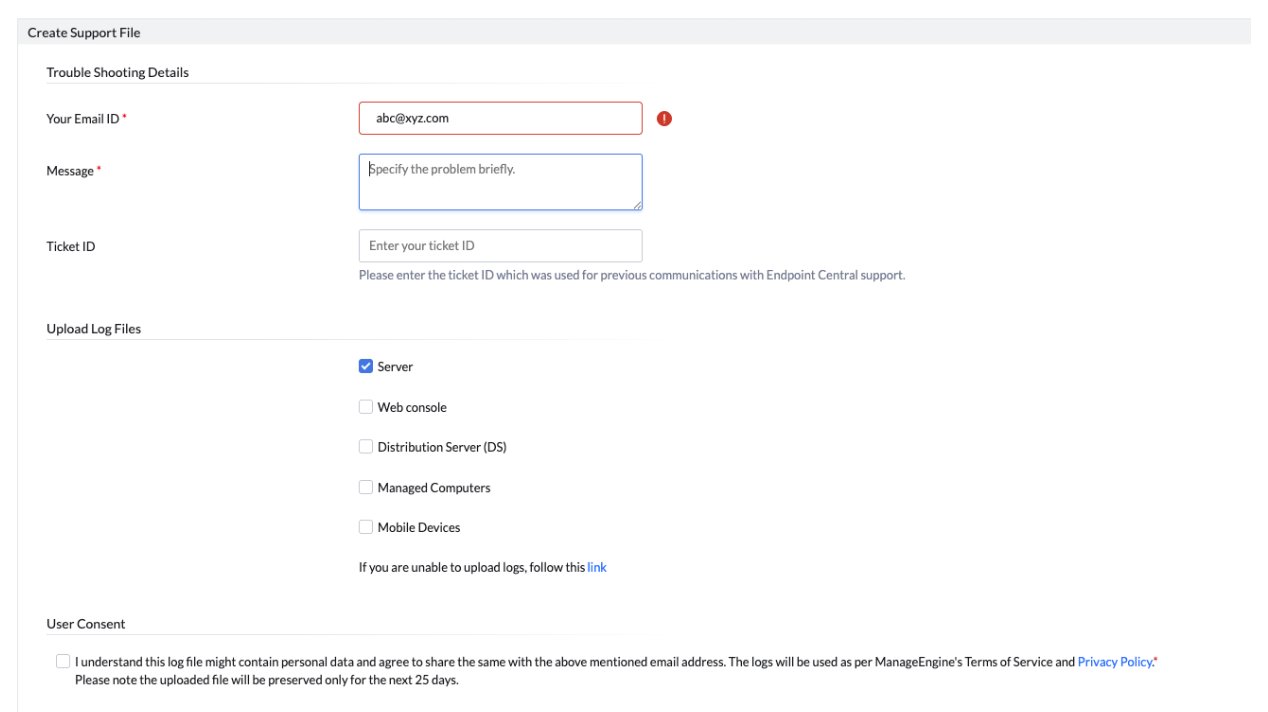
Task: Open the 'link' for manual log upload
Action: coord(597,567)
